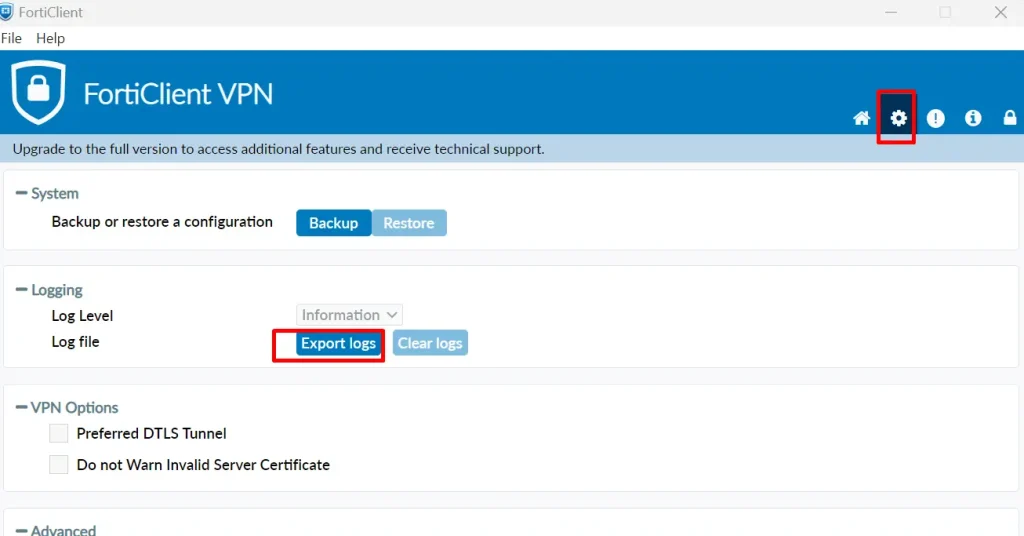Toggle Do not Warn Invalid Server Certificate
1024x536 pixels.
[59, 465]
